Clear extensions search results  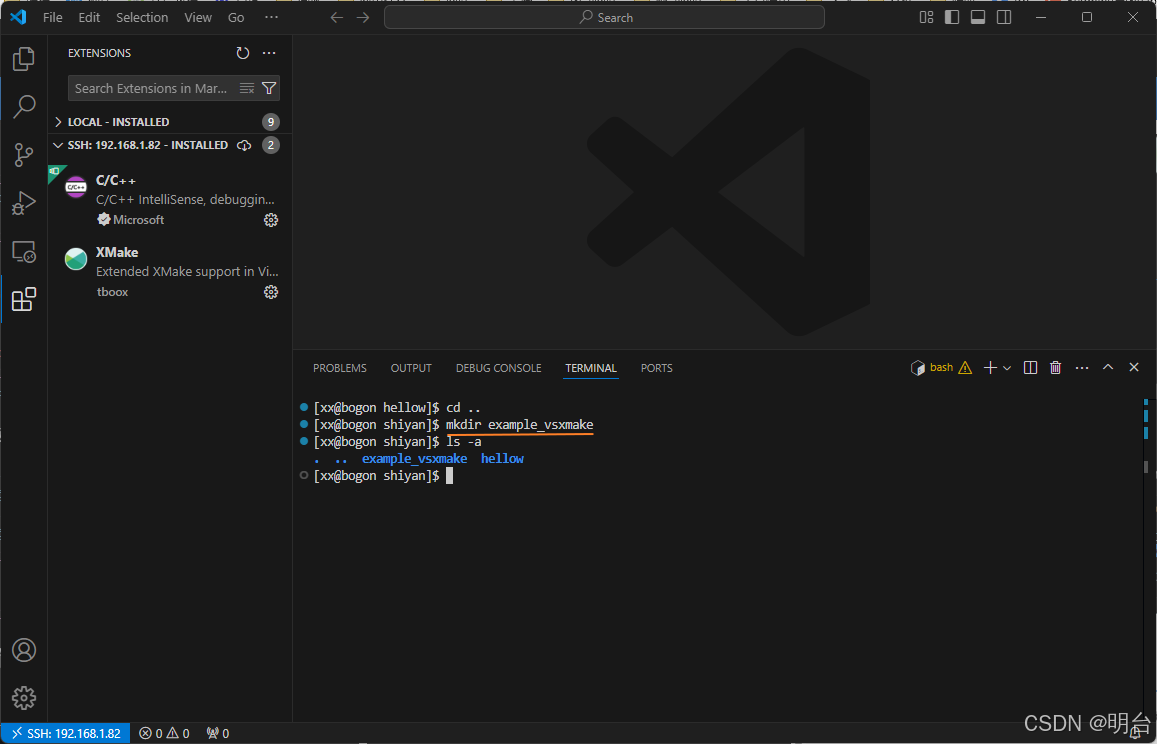tap(247, 89)
